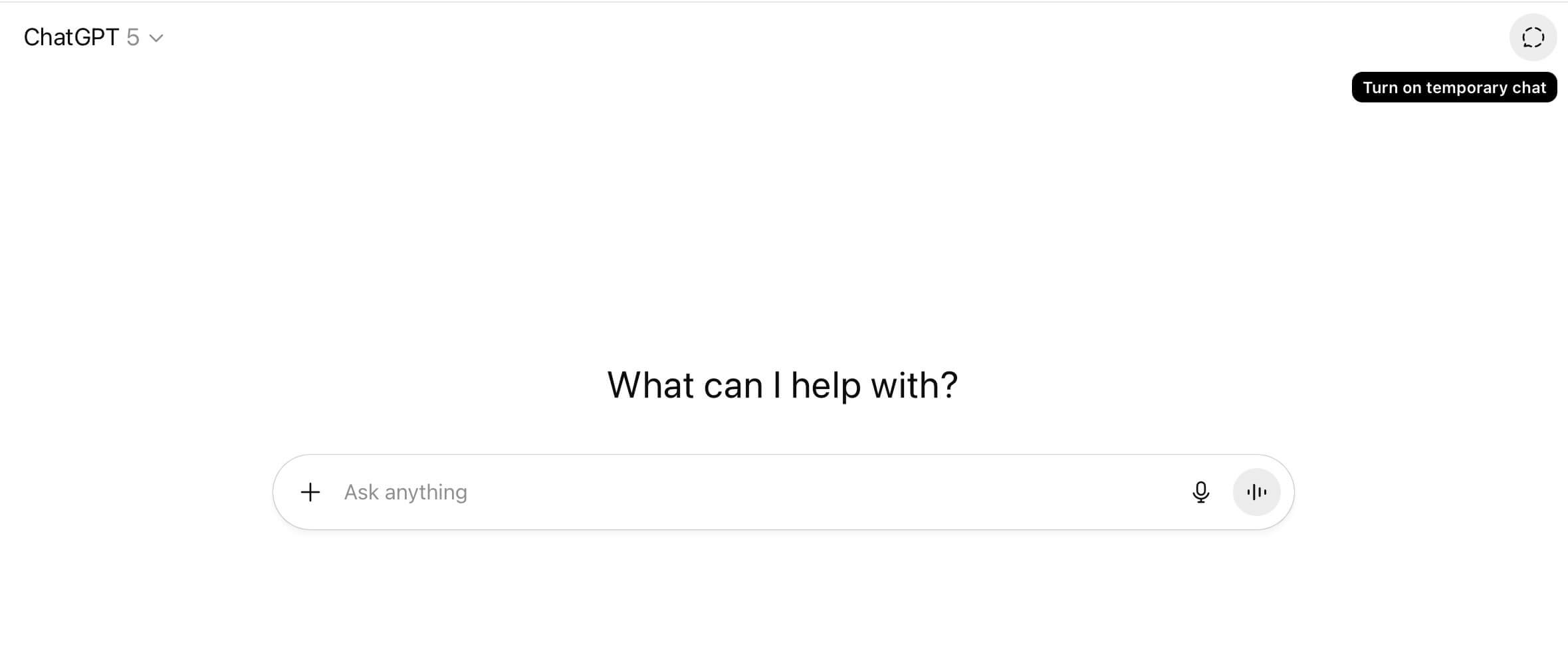Screen dimensions: 1568x669
Task: Click the number 5 in the model name
Action: click(x=133, y=37)
